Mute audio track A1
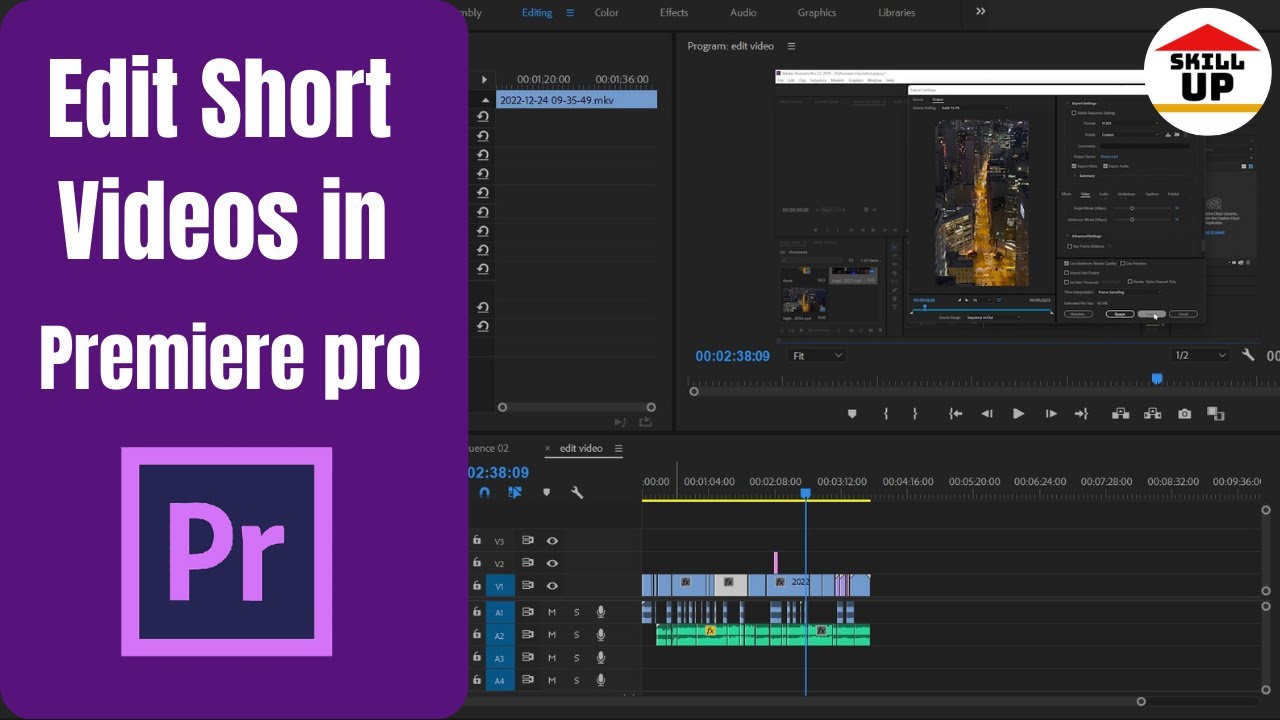The image size is (1280, 720). [552, 612]
